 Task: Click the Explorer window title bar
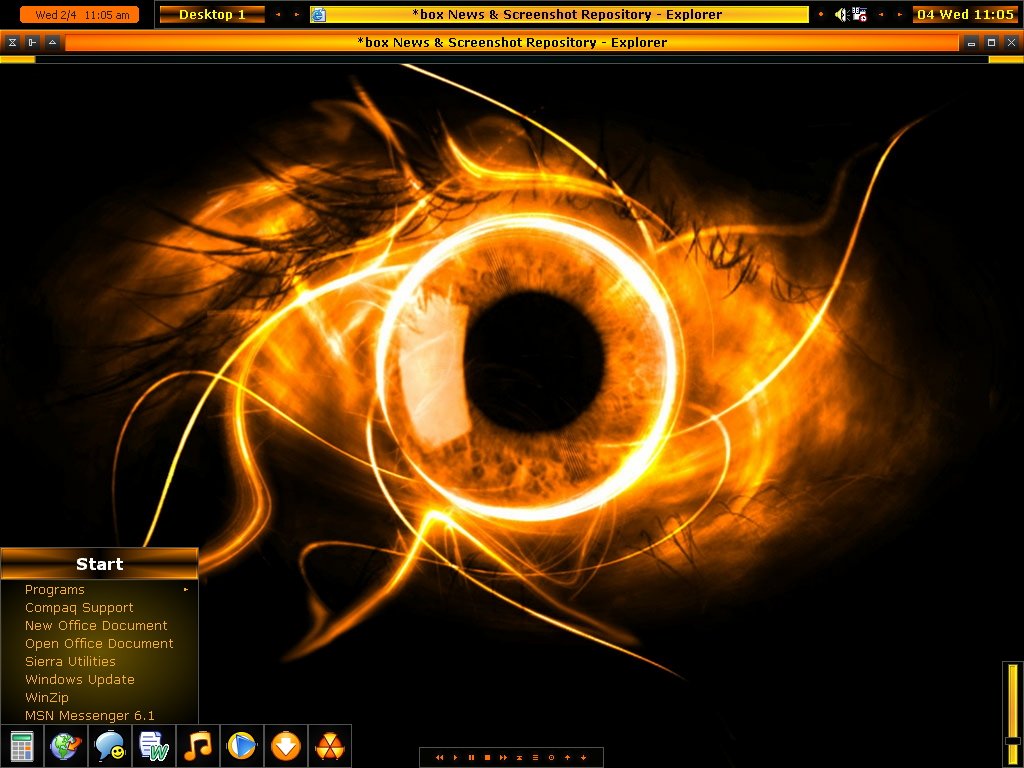coord(512,42)
